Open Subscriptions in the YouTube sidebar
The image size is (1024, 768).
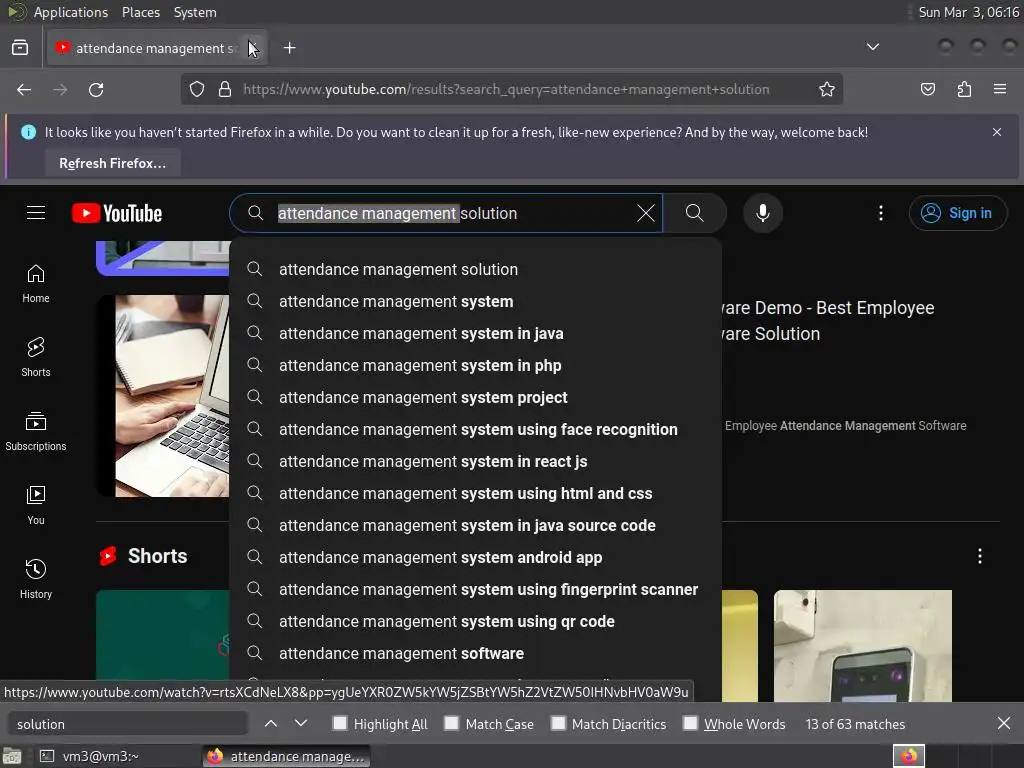[36, 431]
